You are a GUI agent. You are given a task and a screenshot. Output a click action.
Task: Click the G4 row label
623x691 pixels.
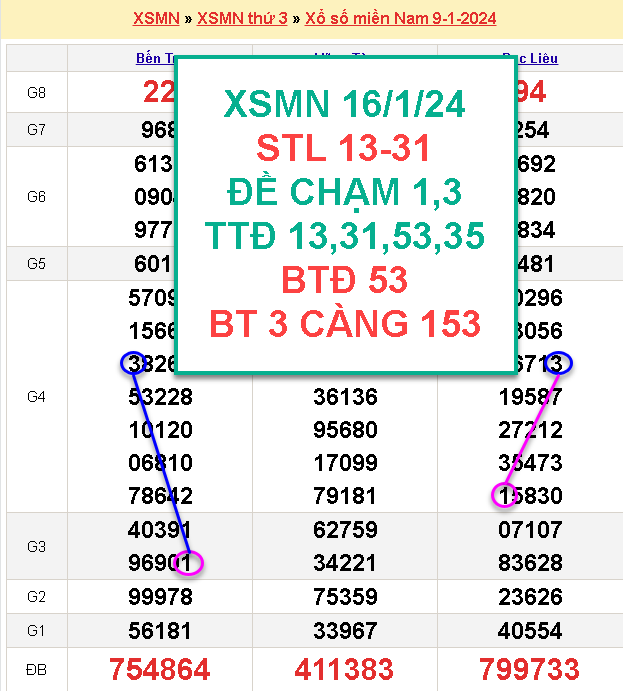36,397
